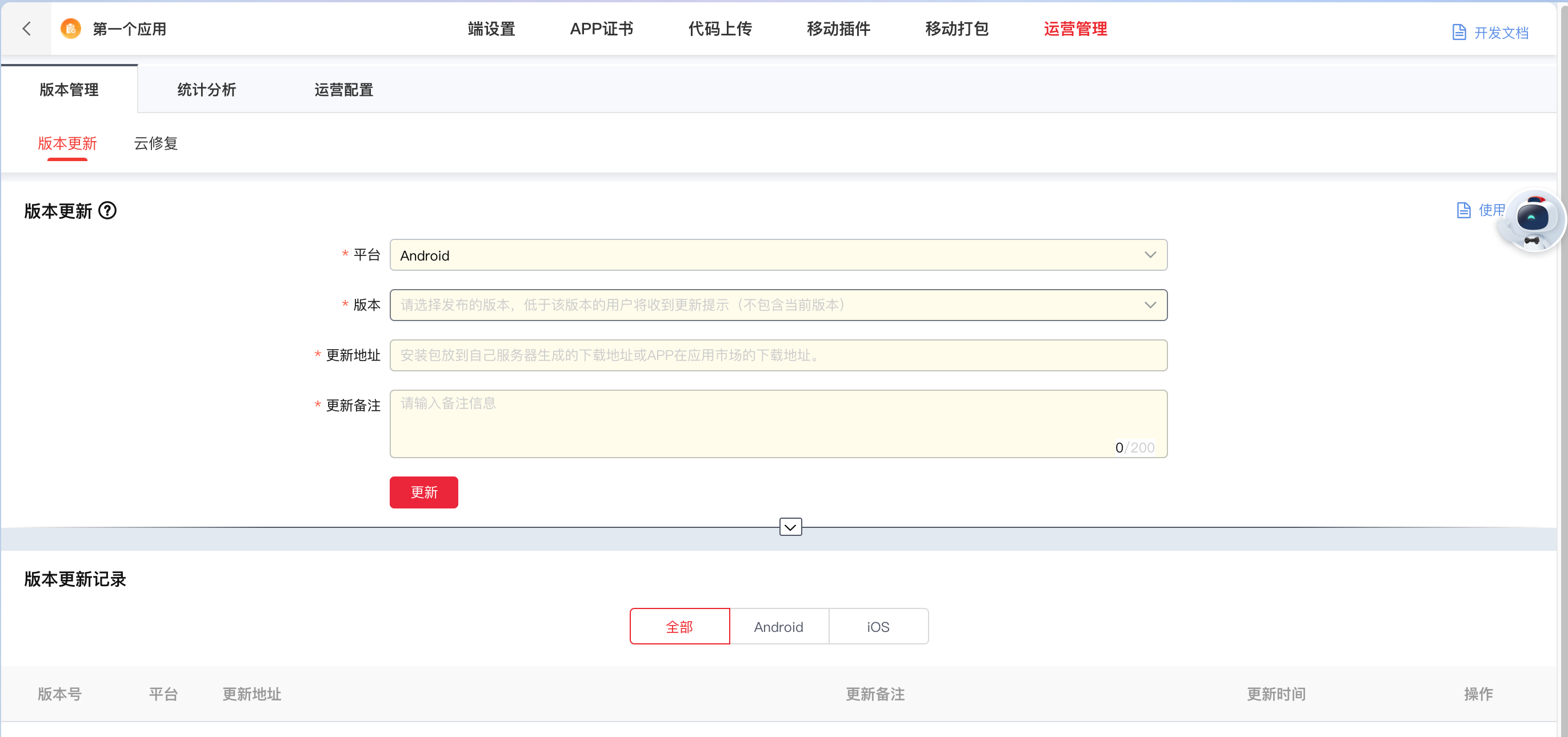Click the 使用 document icon link

1464,211
